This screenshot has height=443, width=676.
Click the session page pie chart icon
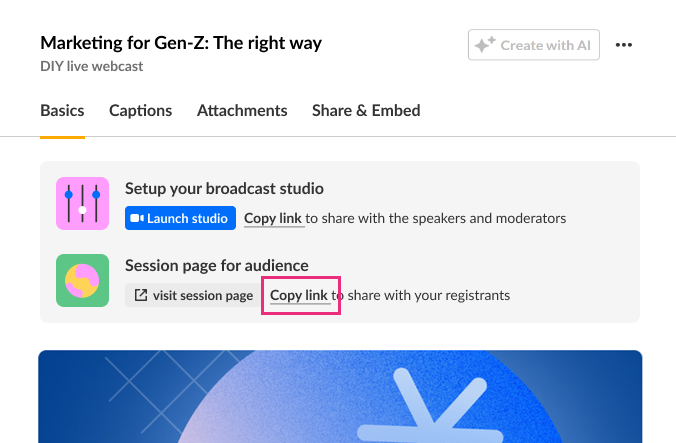82,281
